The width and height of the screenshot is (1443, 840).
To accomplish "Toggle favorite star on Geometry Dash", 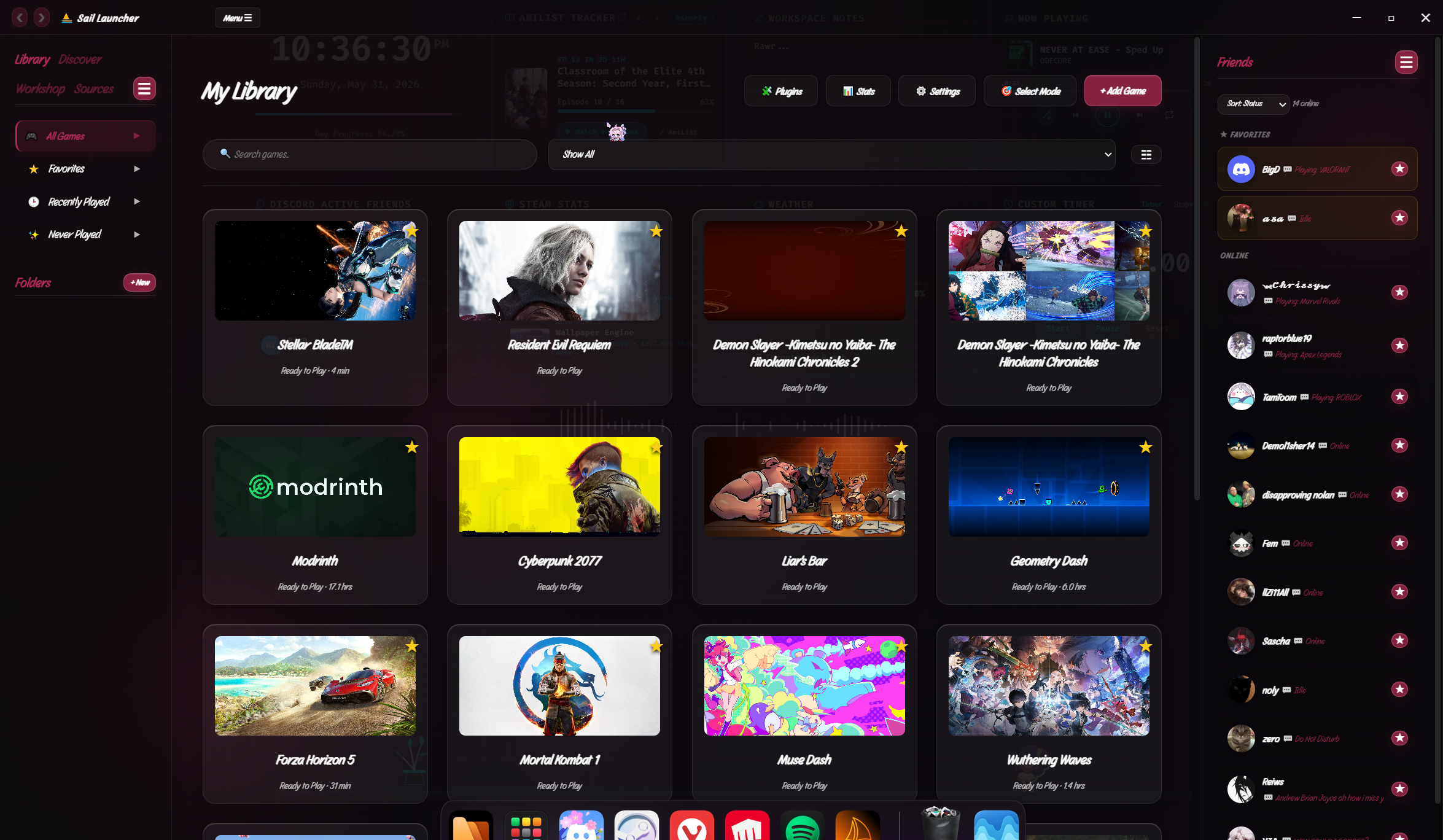I will (x=1145, y=448).
